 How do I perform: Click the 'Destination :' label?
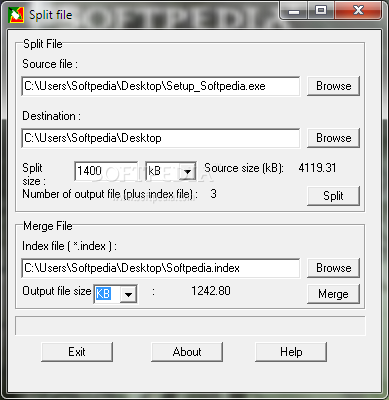[x=51, y=116]
